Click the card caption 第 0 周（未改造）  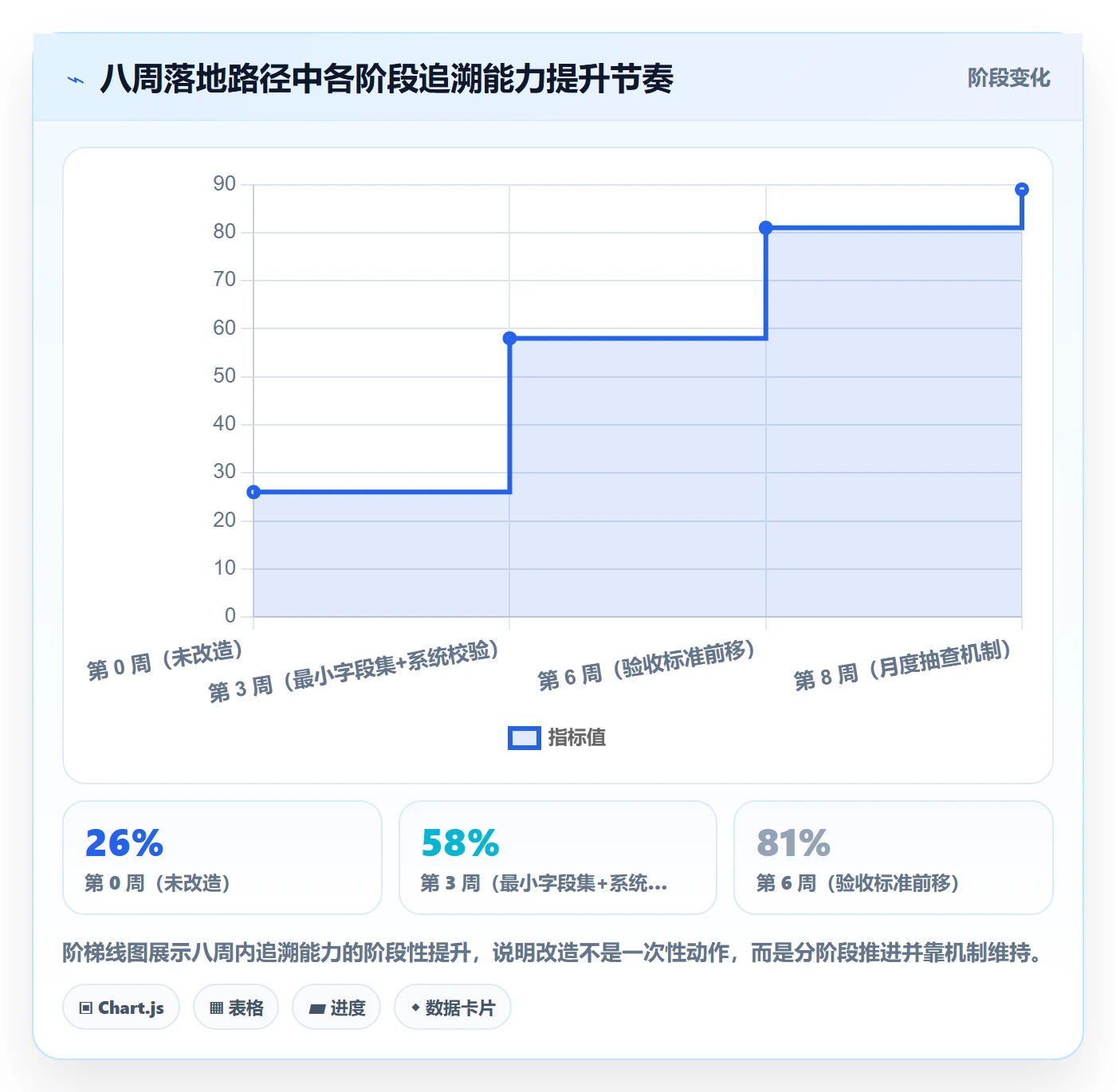[158, 883]
